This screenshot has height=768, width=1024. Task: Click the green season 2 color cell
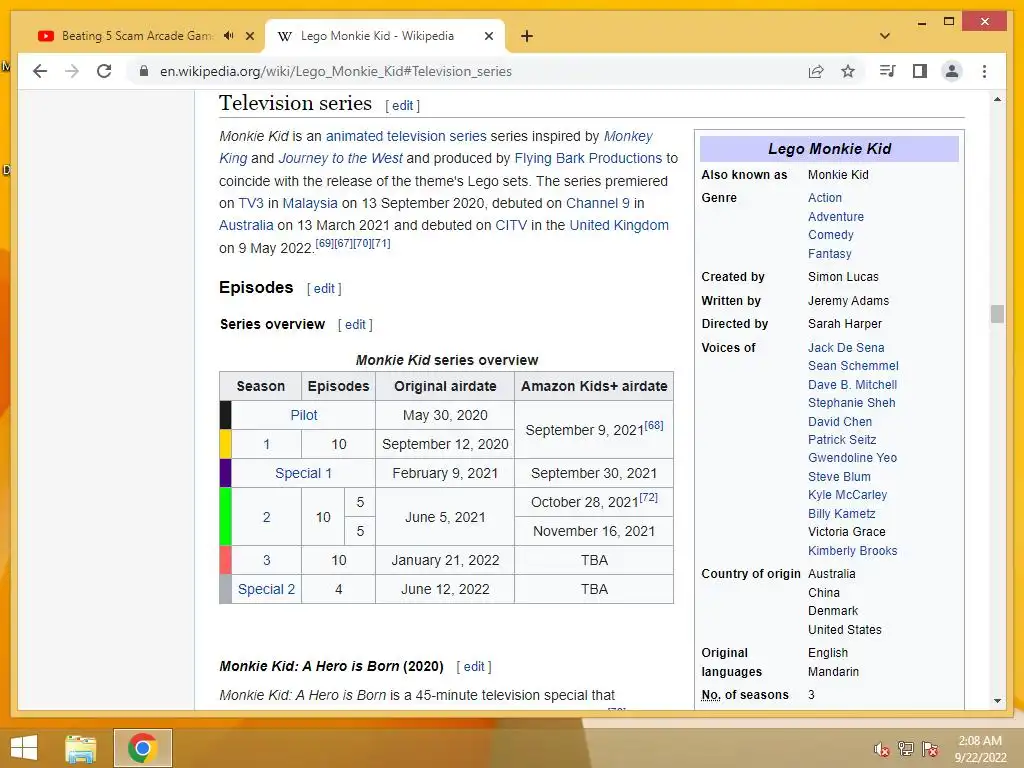point(225,517)
